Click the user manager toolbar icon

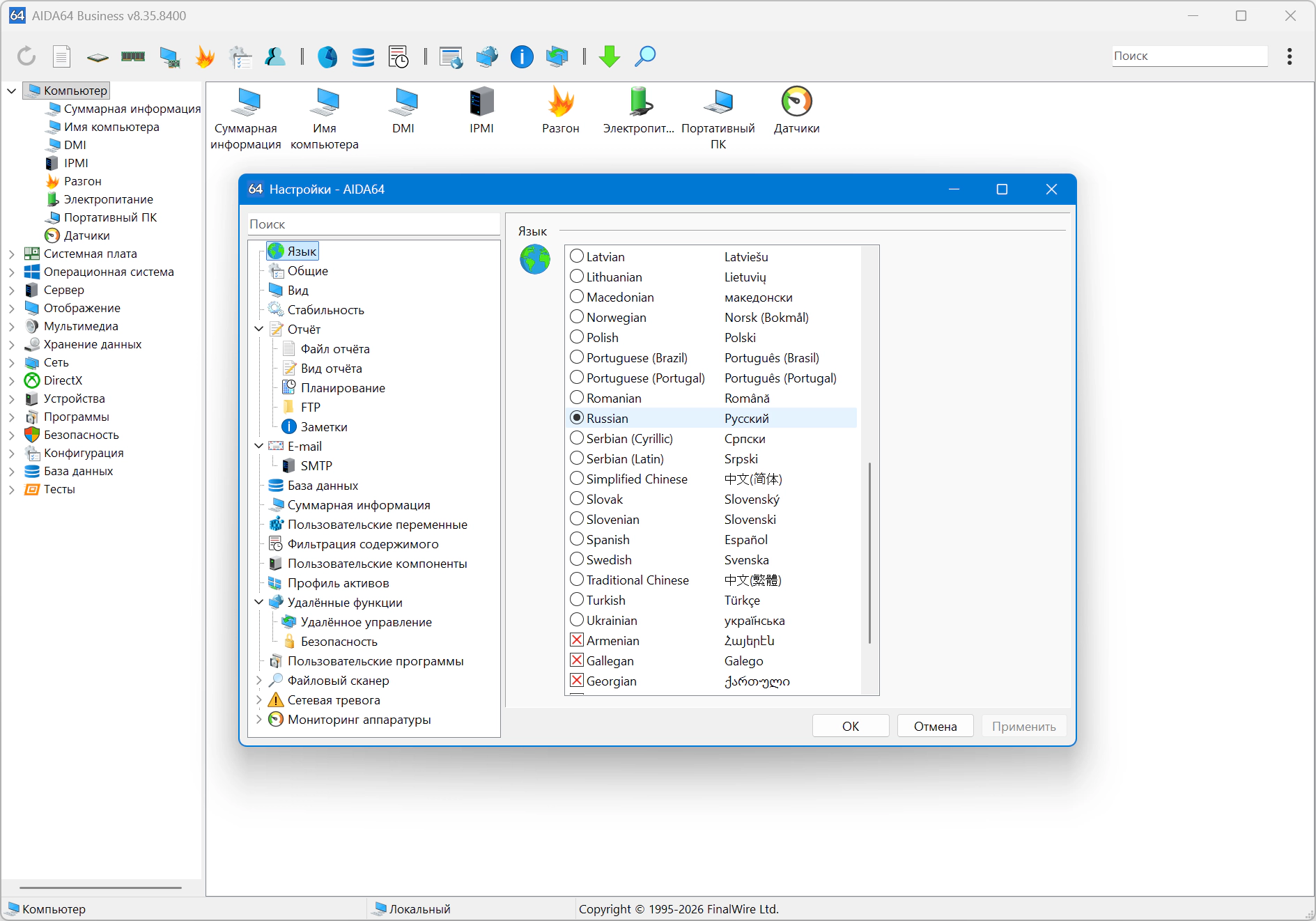[x=275, y=56]
